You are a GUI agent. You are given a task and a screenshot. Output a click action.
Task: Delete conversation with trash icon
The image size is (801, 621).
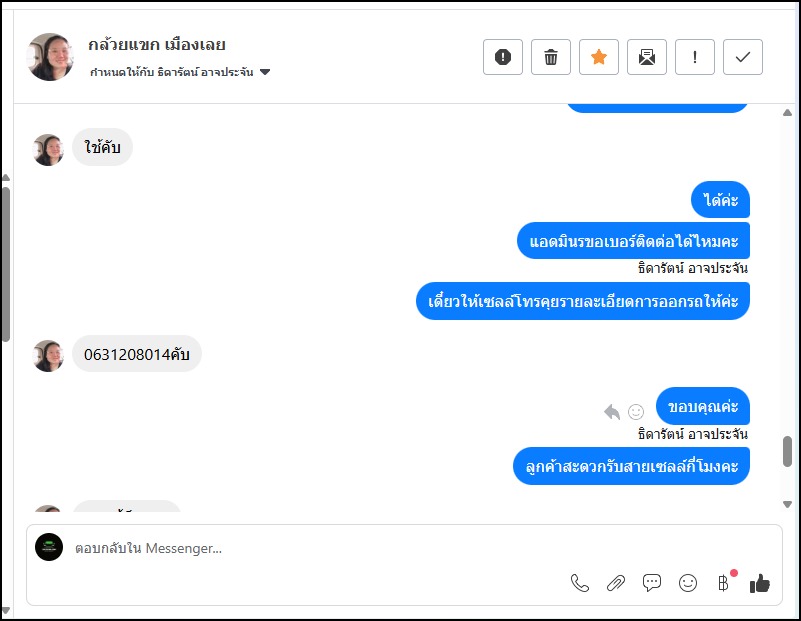click(x=551, y=57)
